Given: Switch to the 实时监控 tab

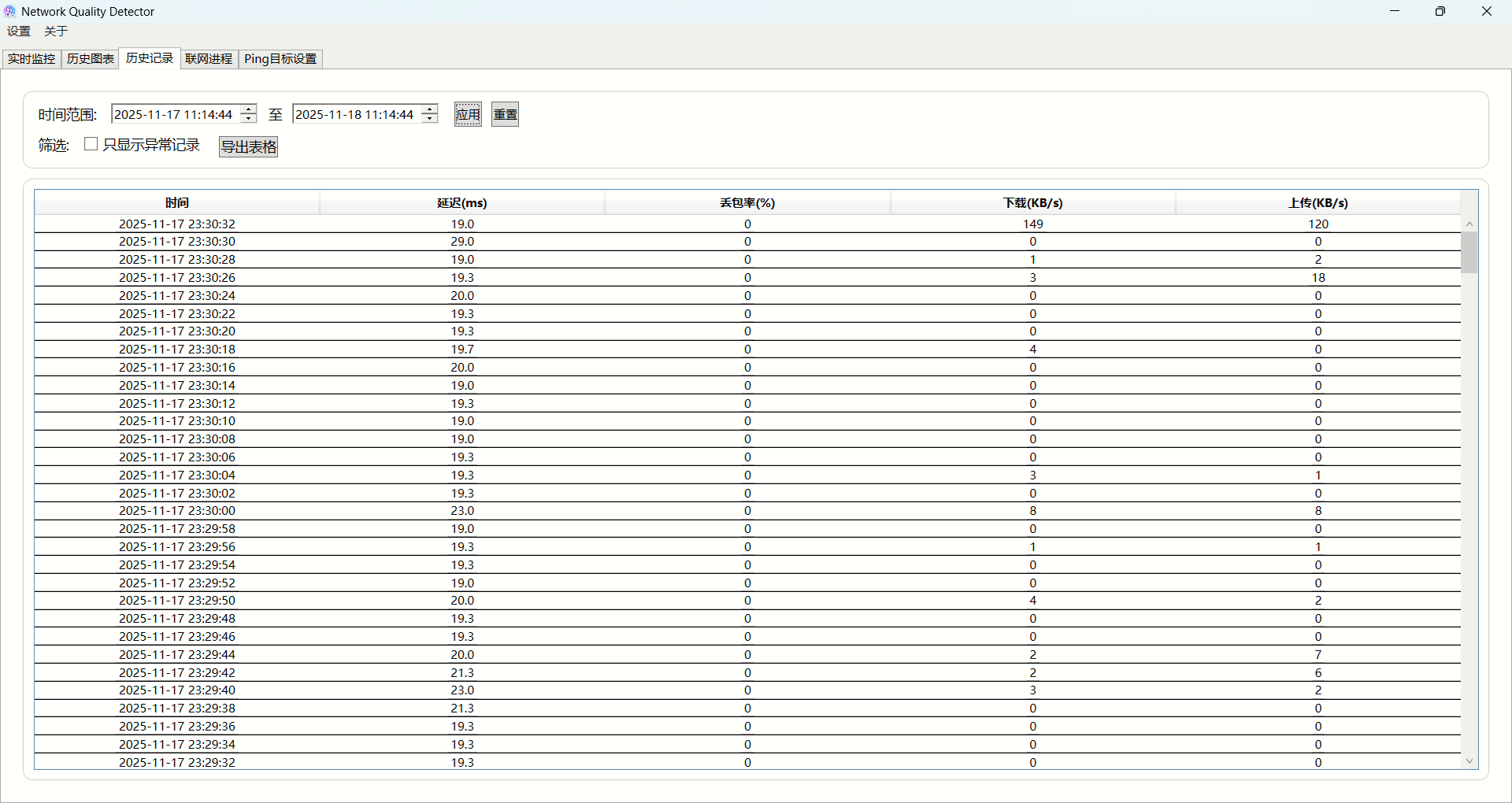Looking at the screenshot, I should click(x=31, y=59).
